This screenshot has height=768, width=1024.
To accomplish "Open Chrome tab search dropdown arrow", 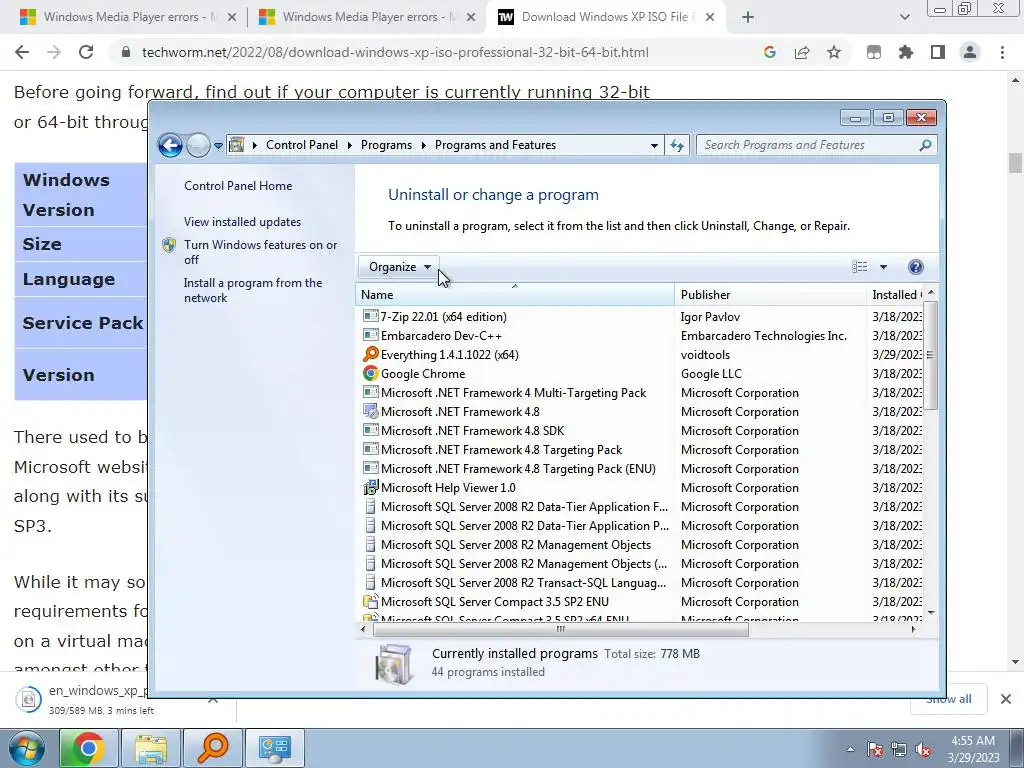I will (904, 17).
